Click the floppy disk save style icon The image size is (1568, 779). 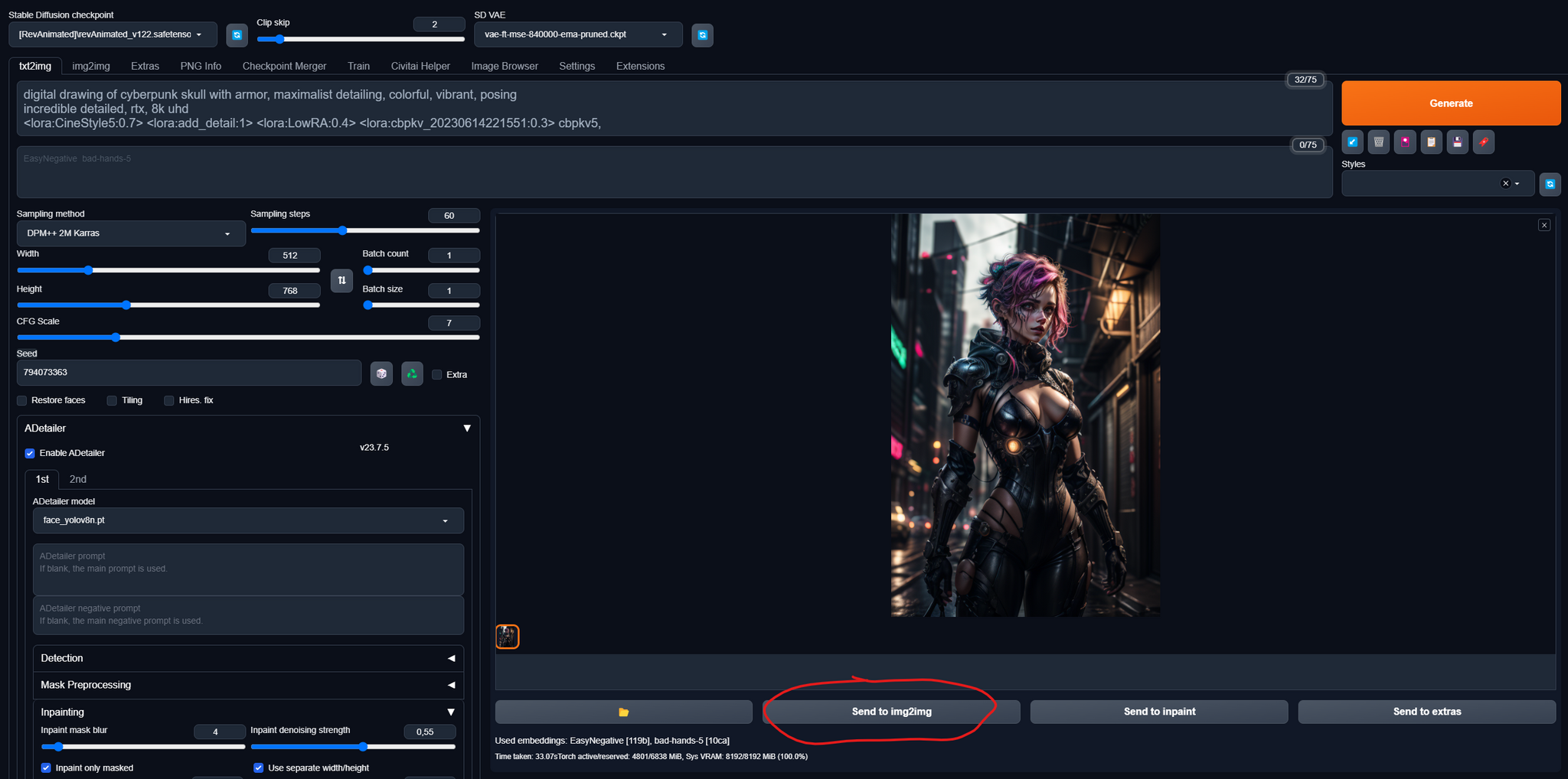(x=1457, y=142)
